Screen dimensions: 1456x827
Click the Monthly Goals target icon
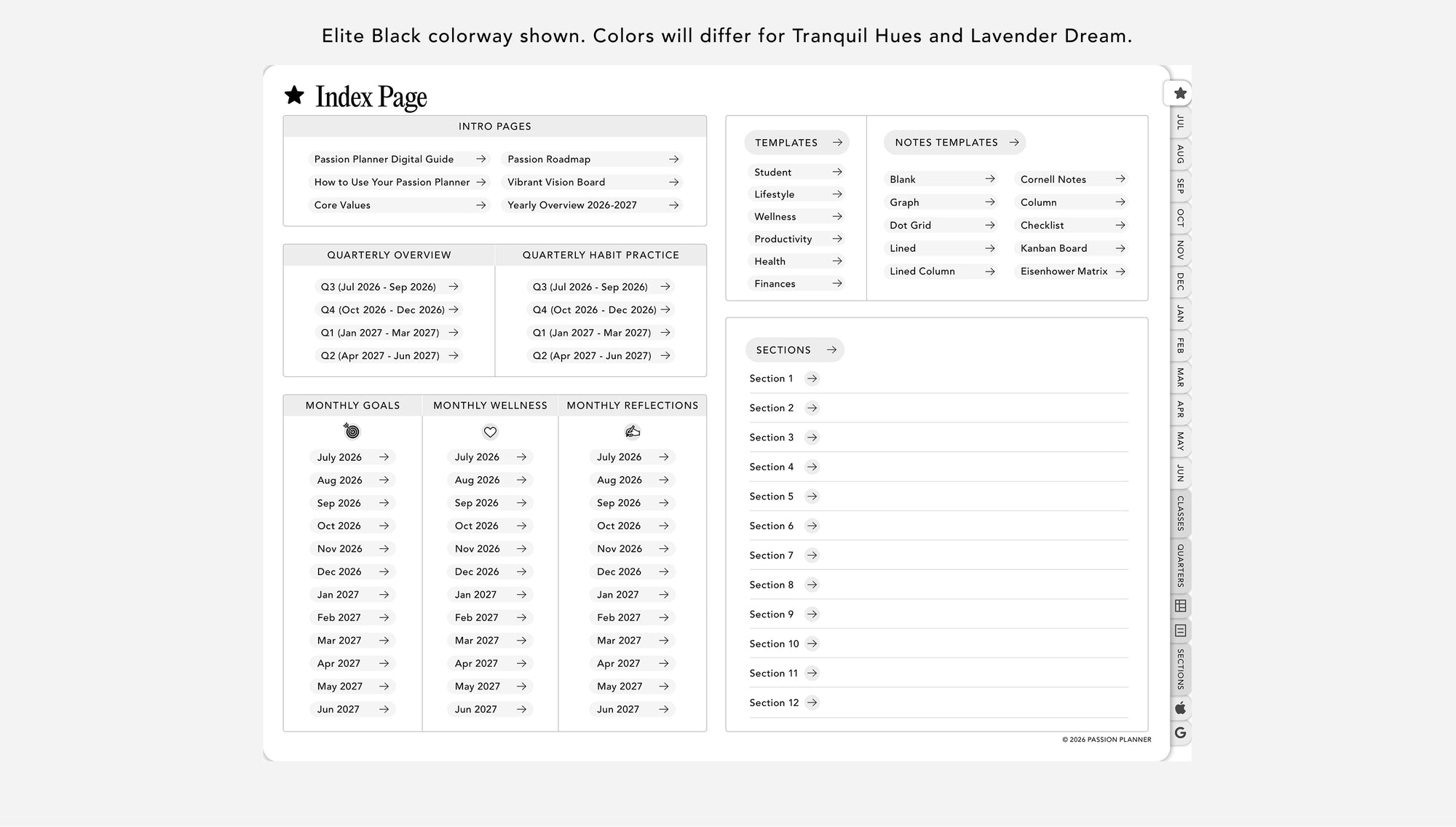[352, 432]
